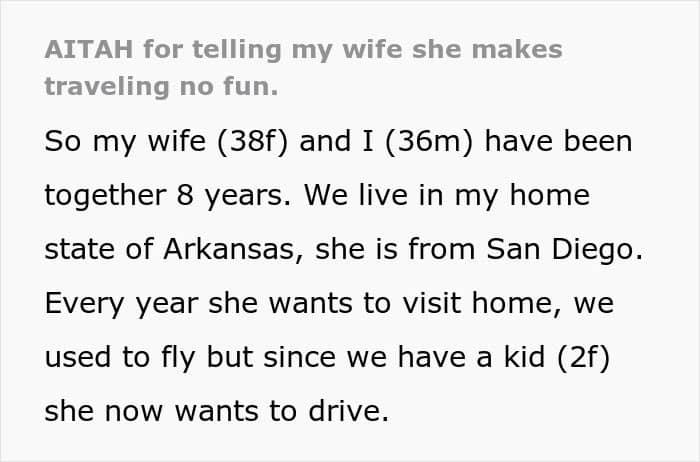Viewport: 700px width, 462px height.
Task: Click the word "together"
Action: 106,196
